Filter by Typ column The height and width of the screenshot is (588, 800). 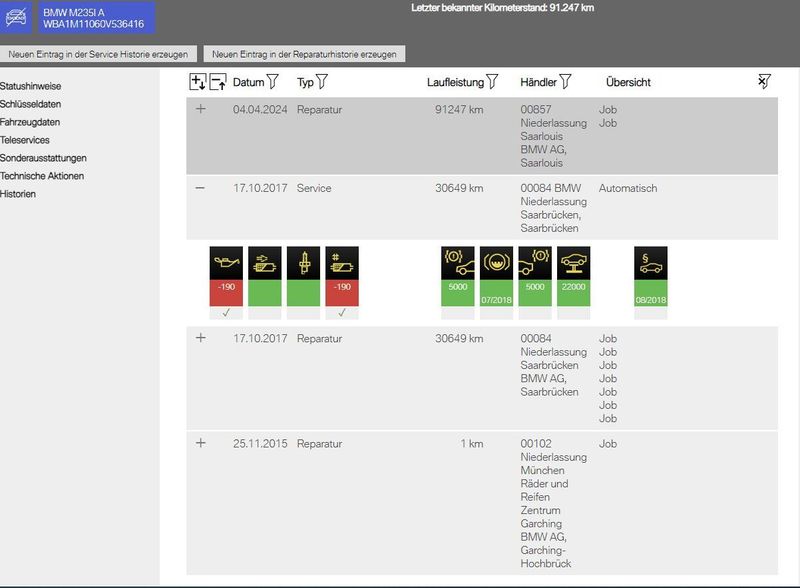321,82
